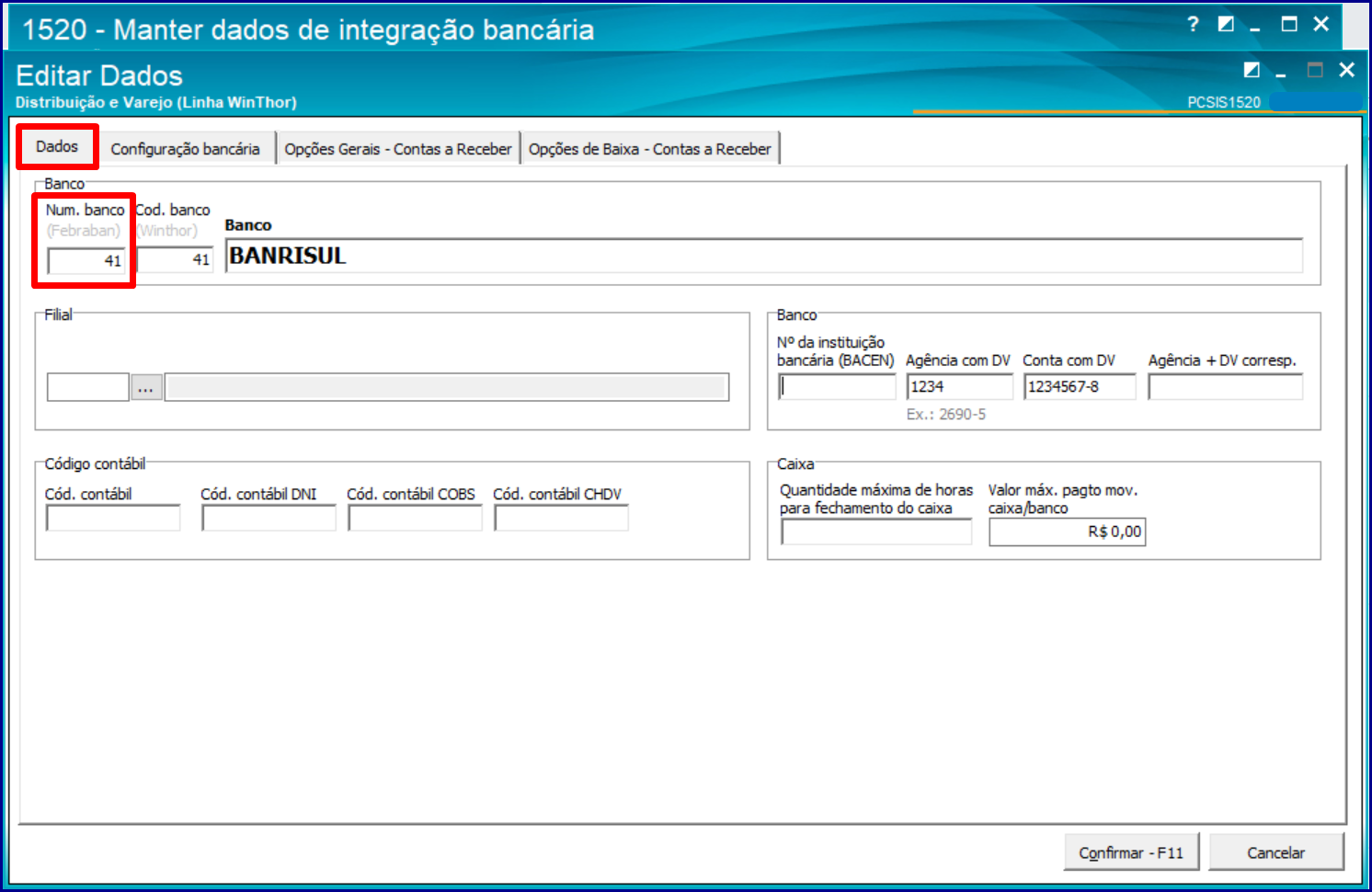
Task: Click the Agência com DV field
Action: tap(959, 386)
